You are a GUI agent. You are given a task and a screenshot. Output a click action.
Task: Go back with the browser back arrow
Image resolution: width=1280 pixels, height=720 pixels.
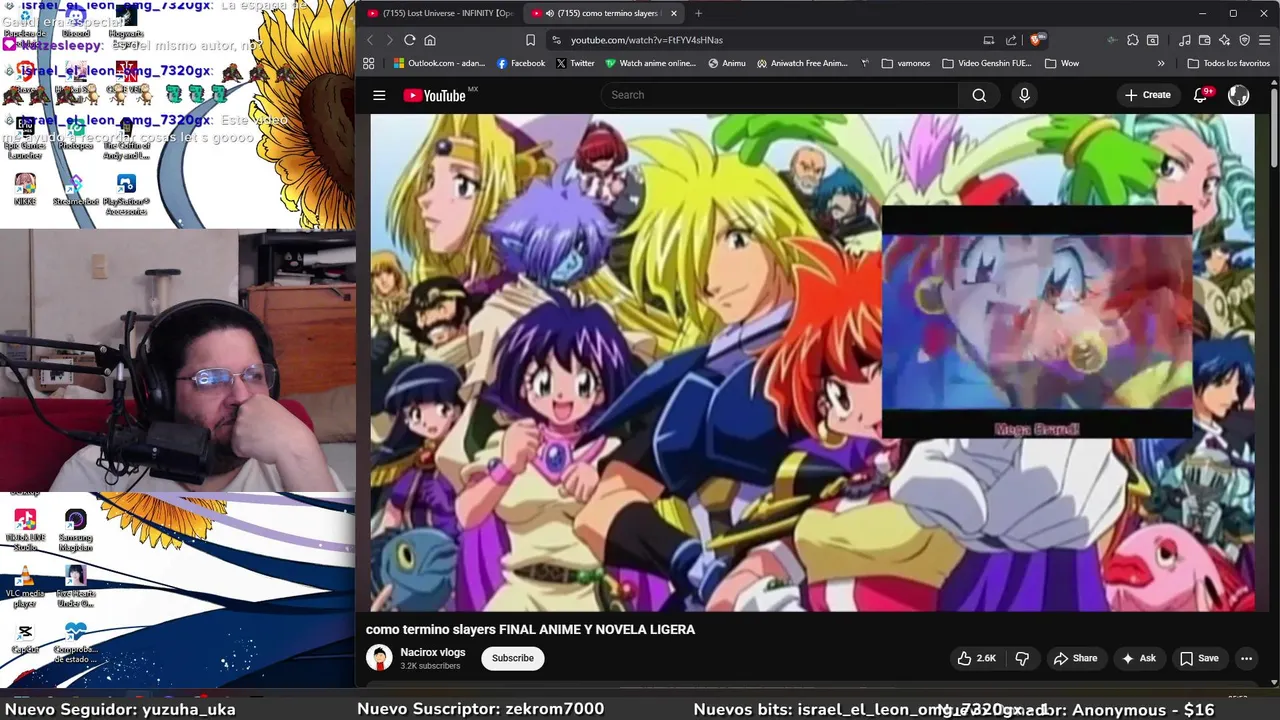click(369, 40)
